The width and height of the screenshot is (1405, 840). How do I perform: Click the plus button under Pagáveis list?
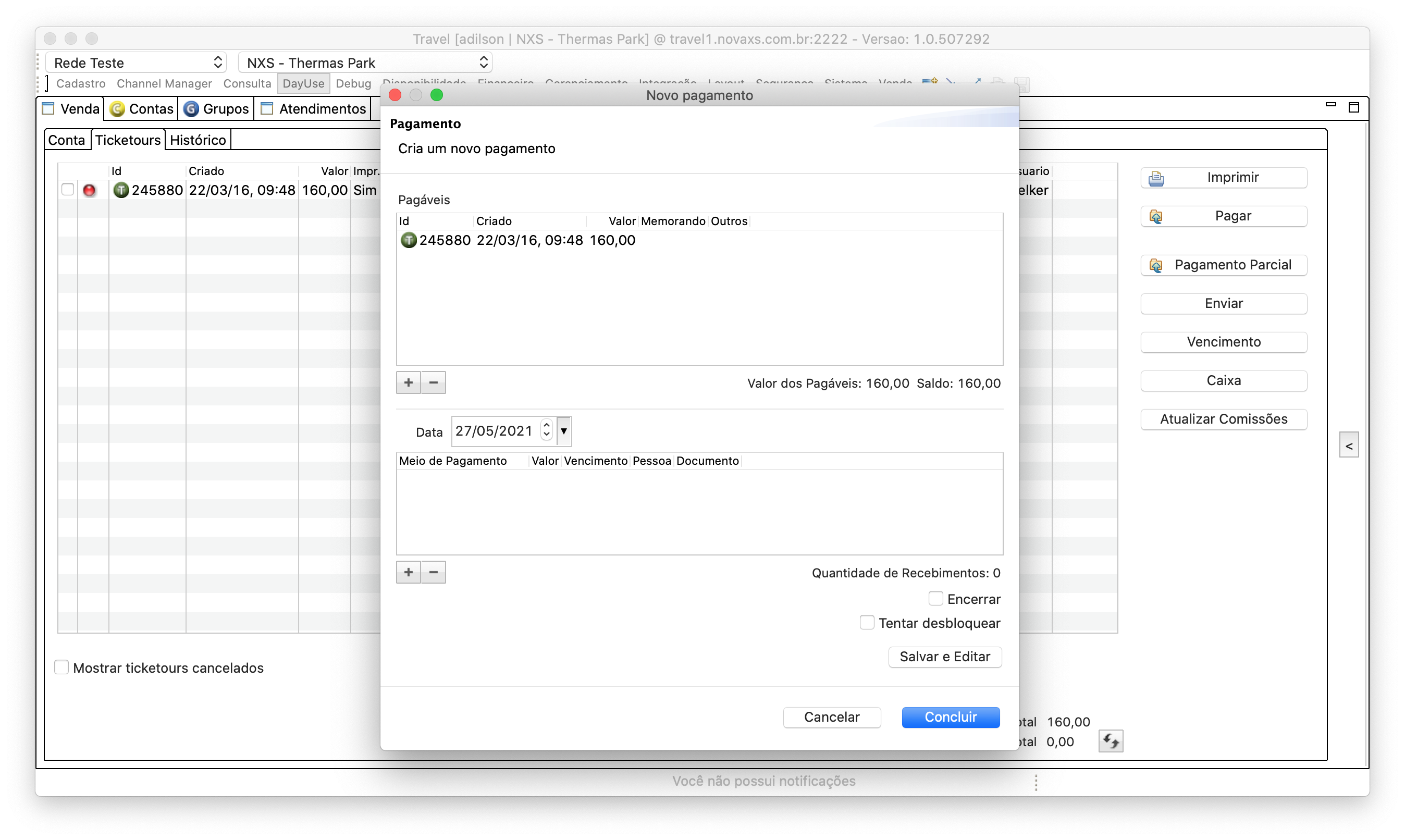[408, 382]
